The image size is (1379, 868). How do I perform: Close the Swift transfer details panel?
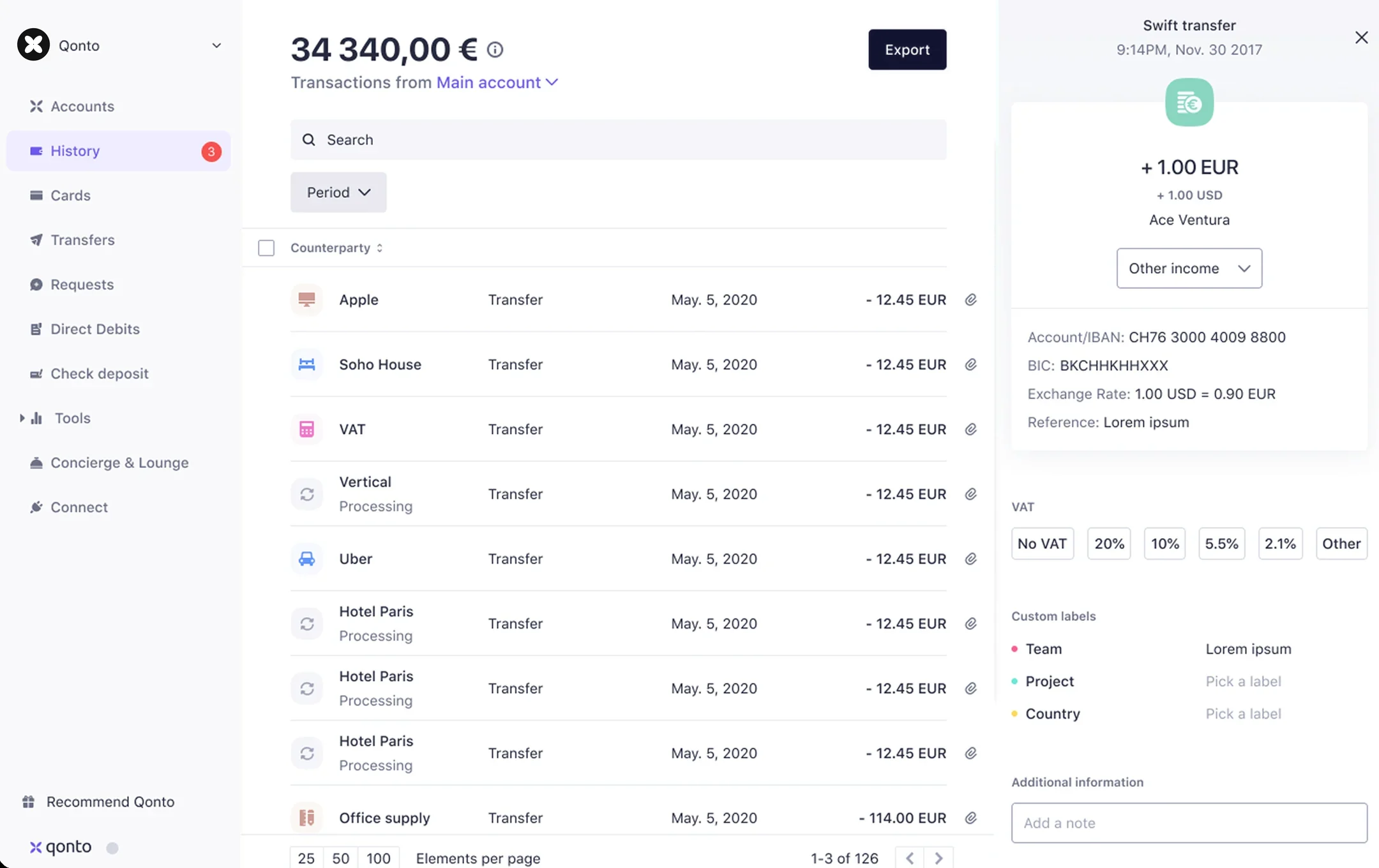click(1361, 38)
